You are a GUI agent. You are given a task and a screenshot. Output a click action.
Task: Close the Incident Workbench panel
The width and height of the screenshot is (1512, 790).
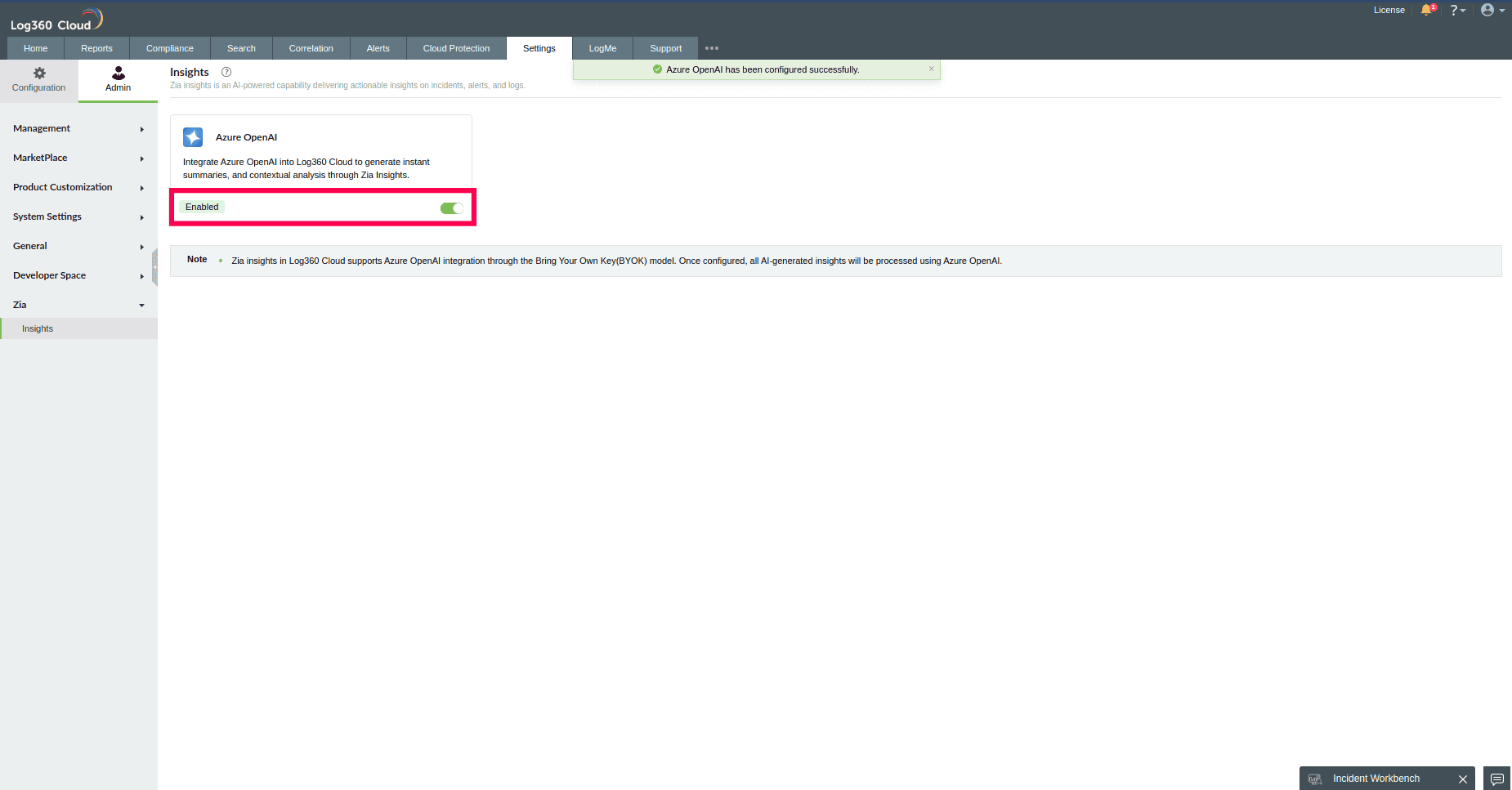tap(1463, 779)
